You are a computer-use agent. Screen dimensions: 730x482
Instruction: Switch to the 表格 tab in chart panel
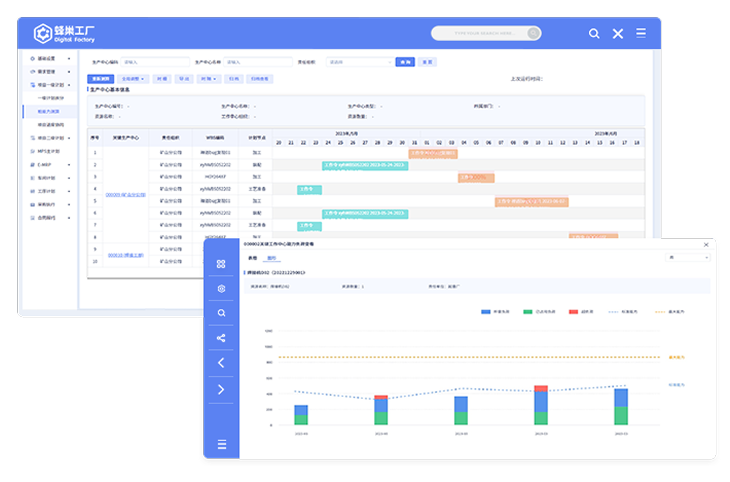tap(252, 258)
